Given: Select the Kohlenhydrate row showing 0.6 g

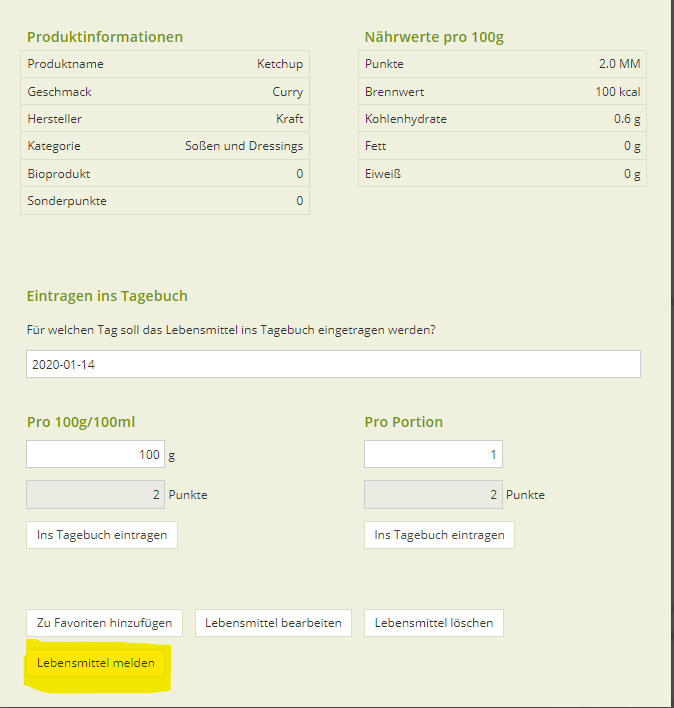Looking at the screenshot, I should (x=502, y=119).
